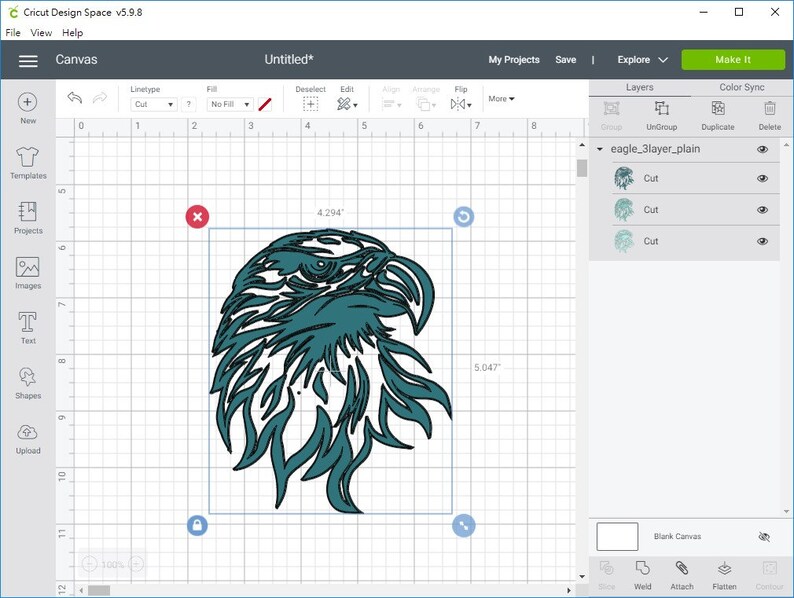The width and height of the screenshot is (794, 598).
Task: Open the Templates panel
Action: click(28, 163)
